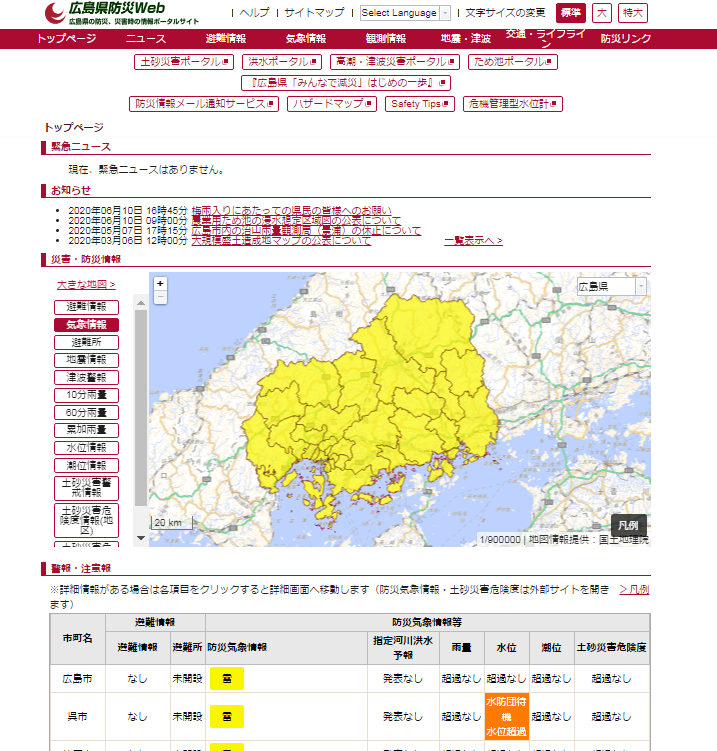717x751 pixels.
Task: Click the 広島県防災Web site logo
Action: click(121, 13)
